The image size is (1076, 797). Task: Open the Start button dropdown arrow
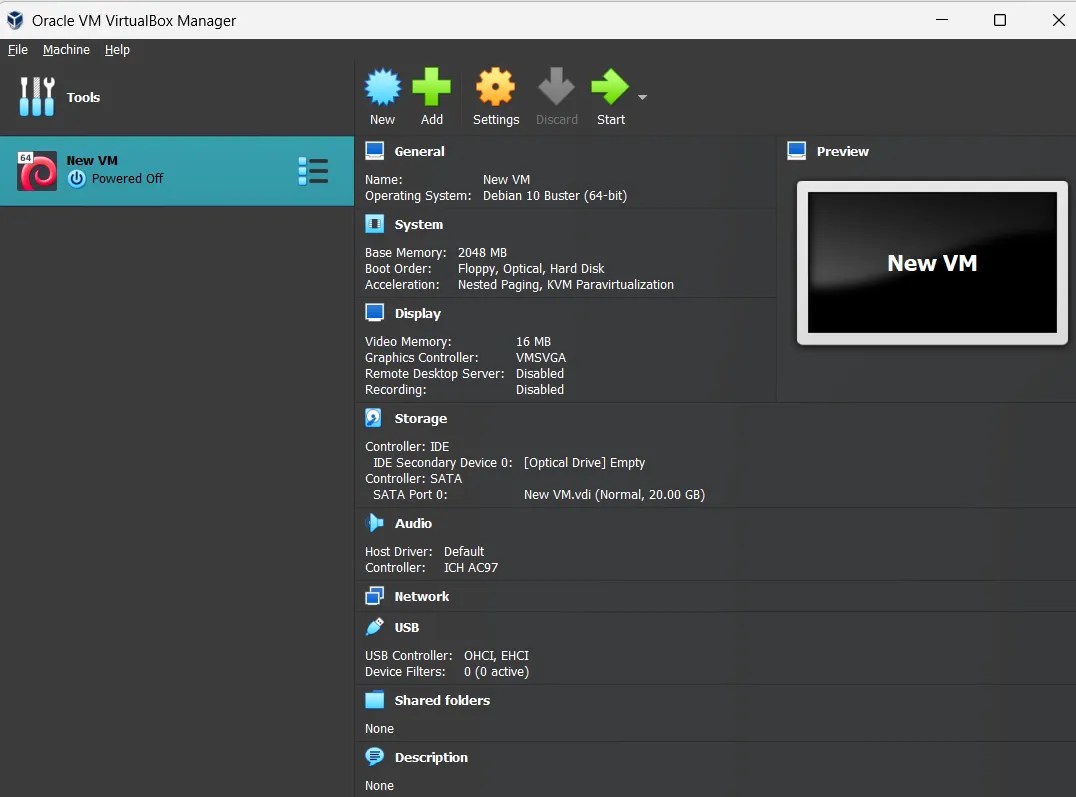click(642, 96)
